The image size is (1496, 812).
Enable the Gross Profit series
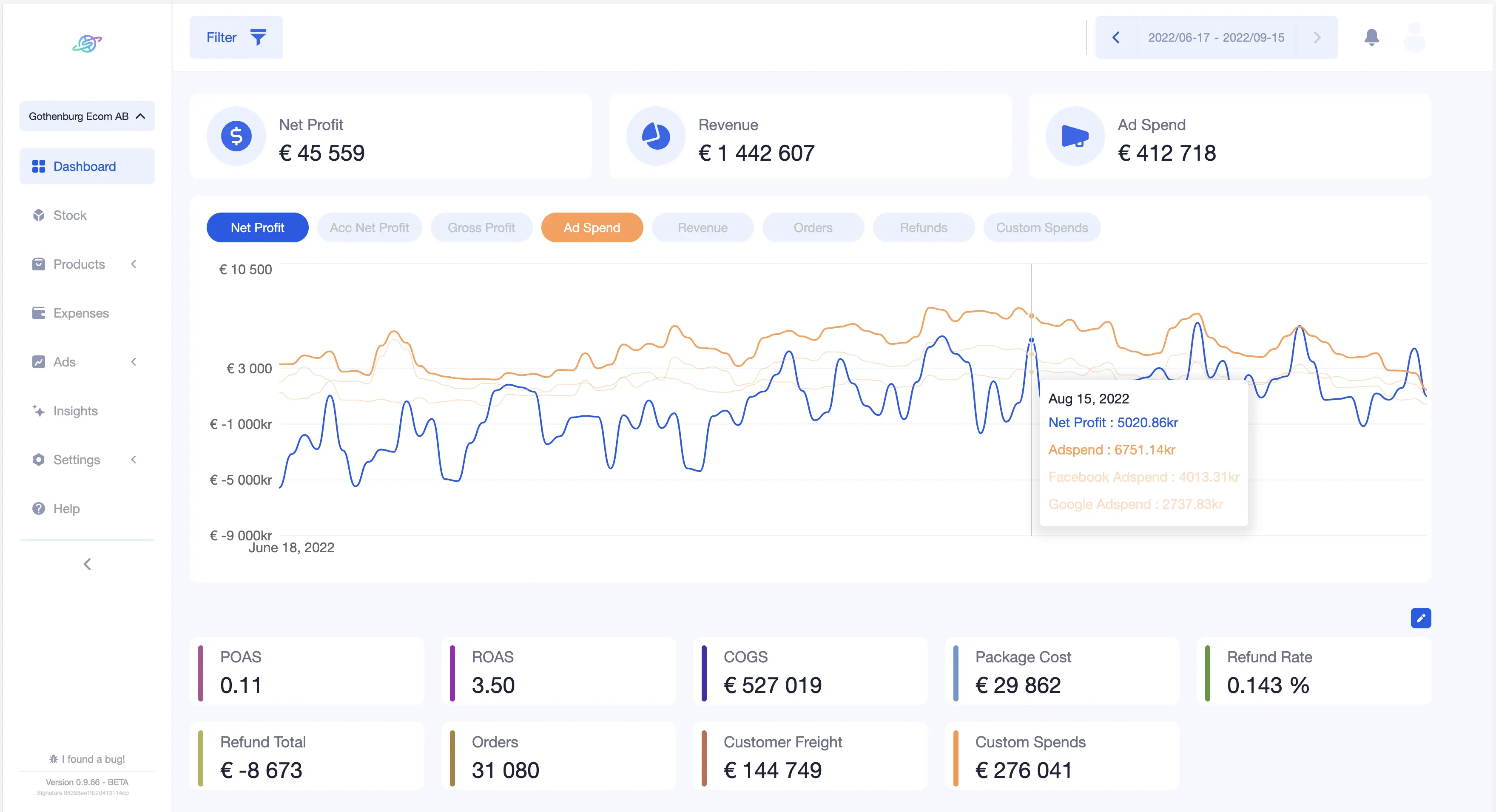pyautogui.click(x=481, y=227)
